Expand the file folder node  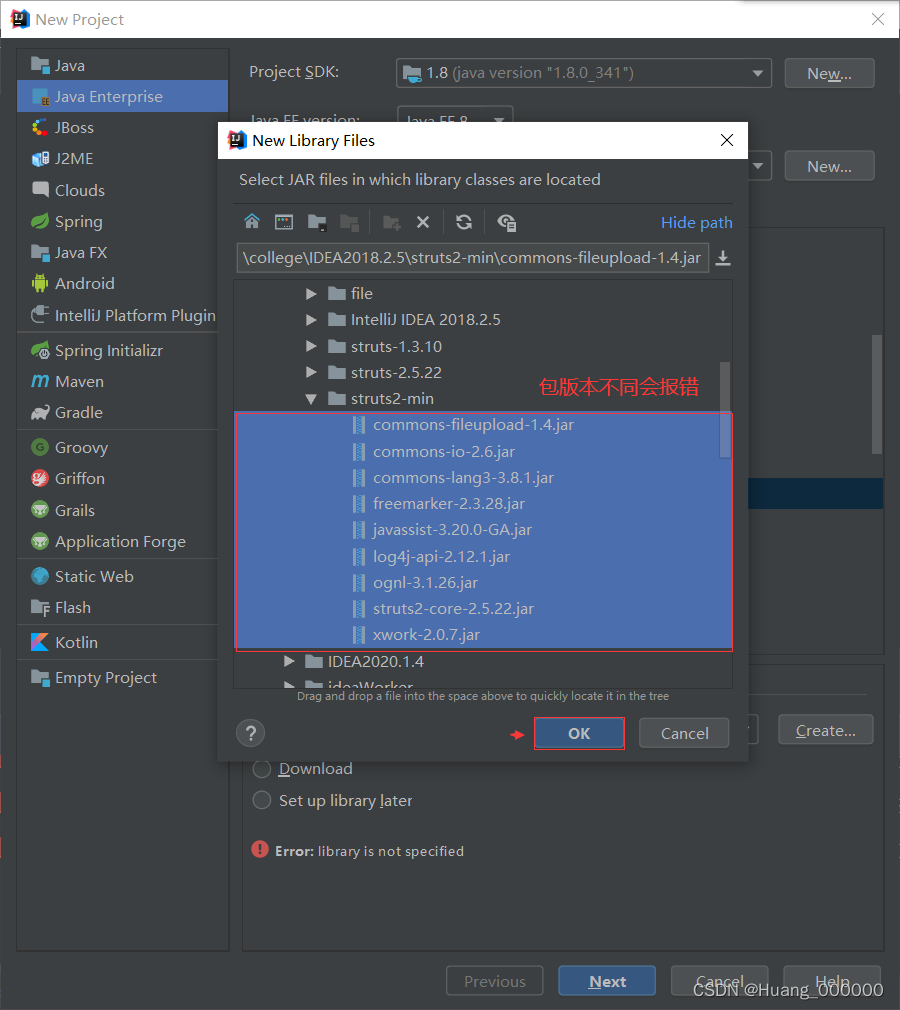point(311,294)
